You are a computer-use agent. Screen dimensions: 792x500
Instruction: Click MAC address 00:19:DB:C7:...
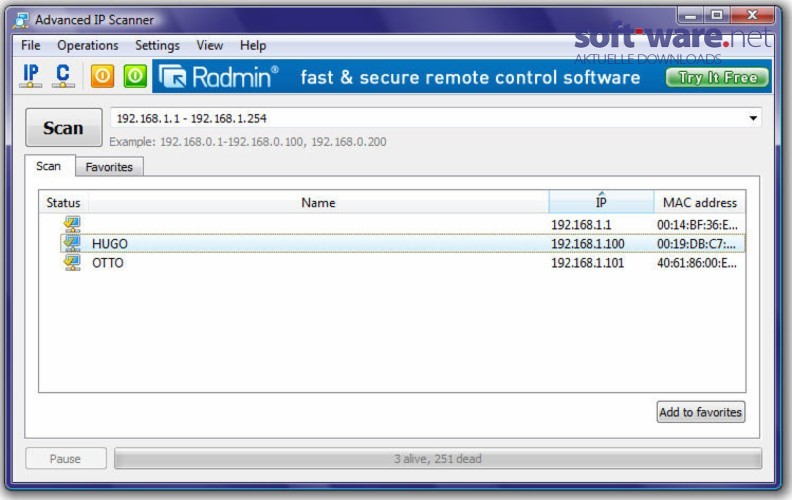pos(697,244)
